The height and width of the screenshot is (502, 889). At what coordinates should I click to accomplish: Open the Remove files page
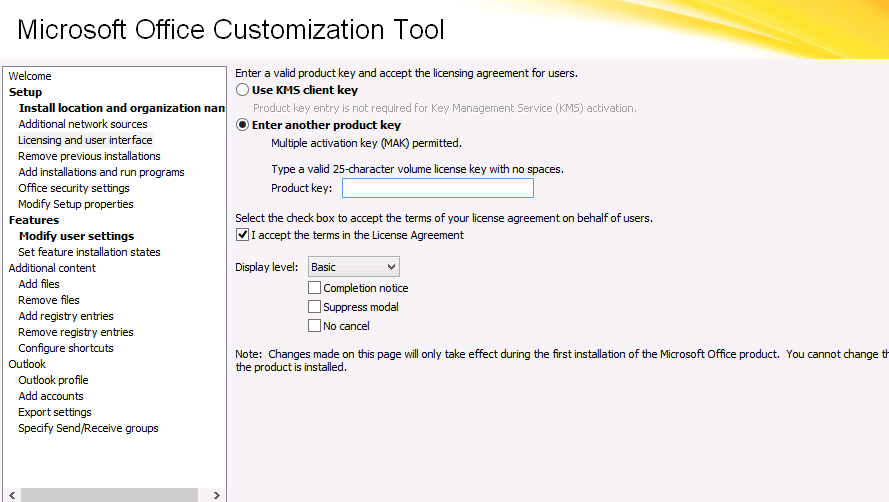(49, 300)
